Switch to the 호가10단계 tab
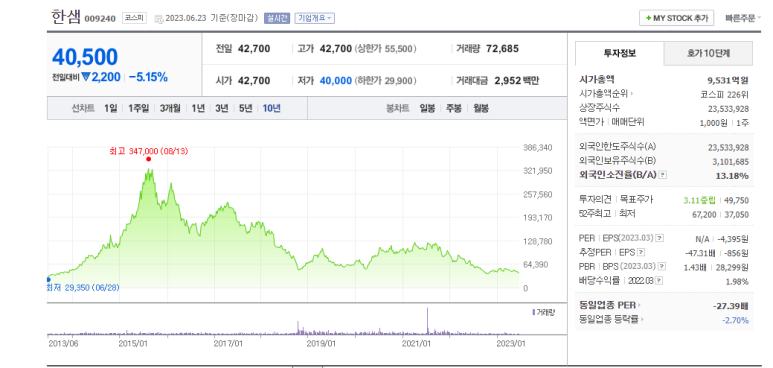 click(x=708, y=53)
